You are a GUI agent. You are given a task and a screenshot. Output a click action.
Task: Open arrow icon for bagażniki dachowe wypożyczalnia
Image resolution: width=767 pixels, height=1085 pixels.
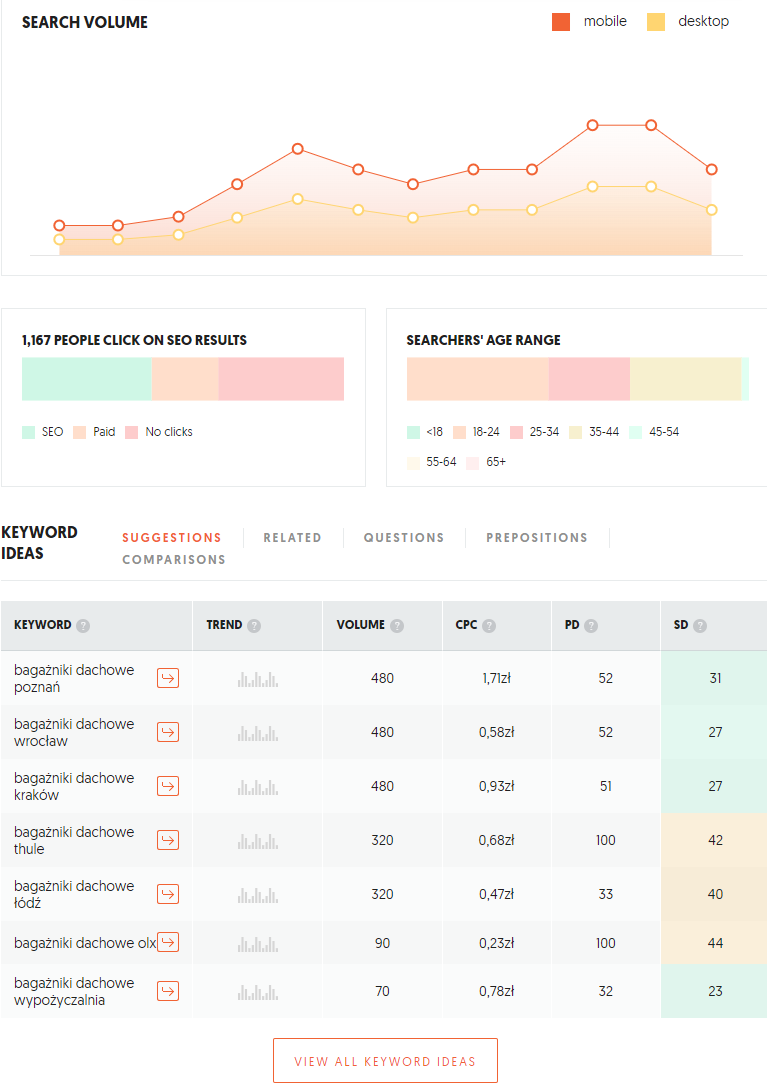(x=168, y=991)
